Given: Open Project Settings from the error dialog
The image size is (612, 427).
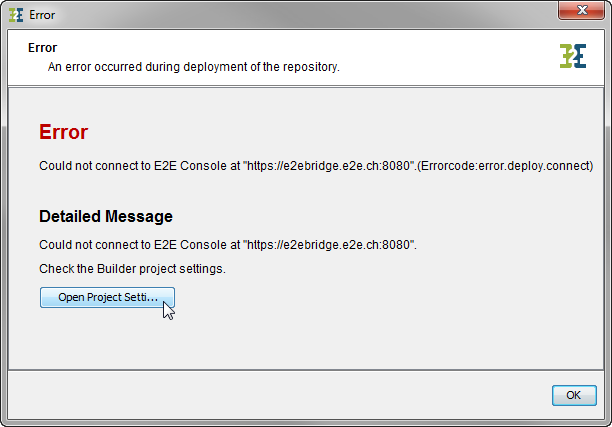Looking at the screenshot, I should pos(107,298).
